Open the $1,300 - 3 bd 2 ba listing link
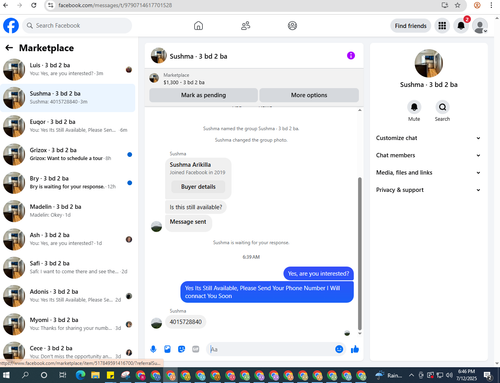 184,82
